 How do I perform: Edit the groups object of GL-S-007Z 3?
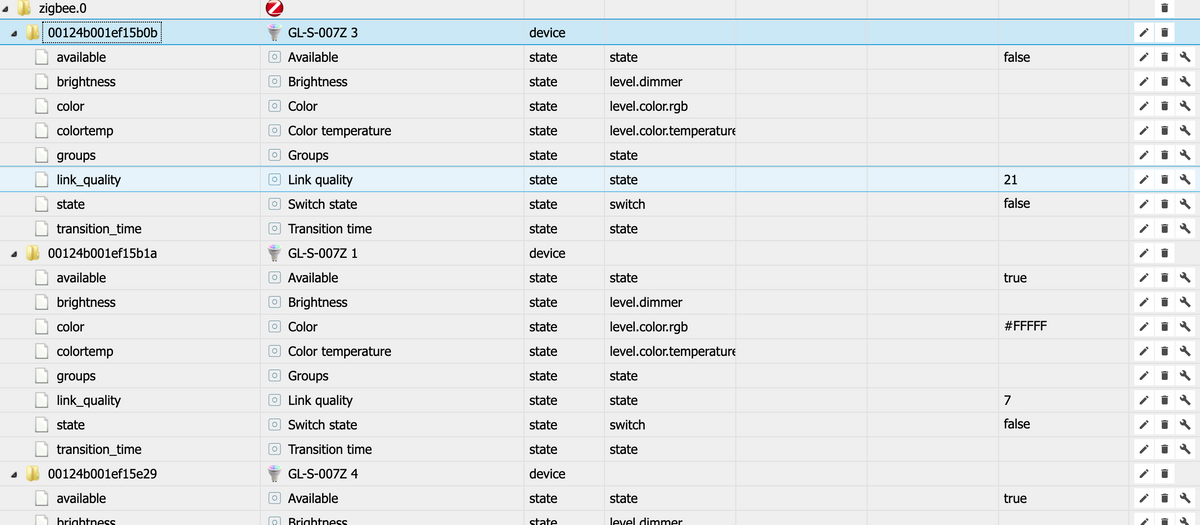point(1144,155)
